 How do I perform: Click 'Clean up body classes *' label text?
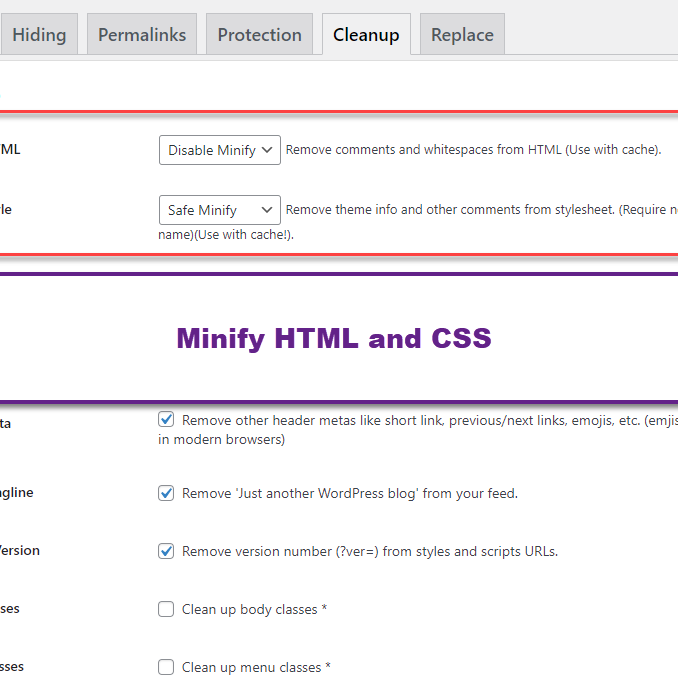point(254,609)
